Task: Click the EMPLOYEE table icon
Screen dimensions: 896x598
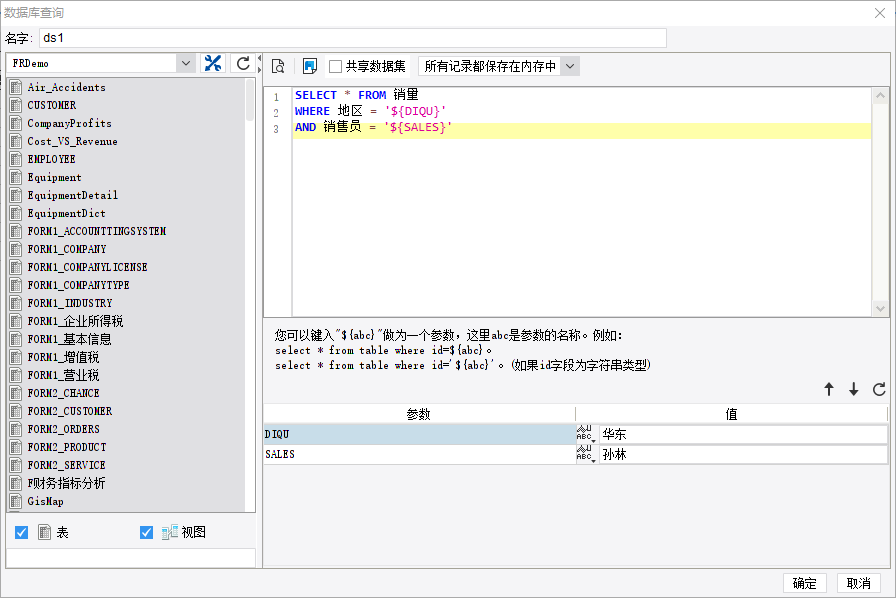Action: pos(16,160)
